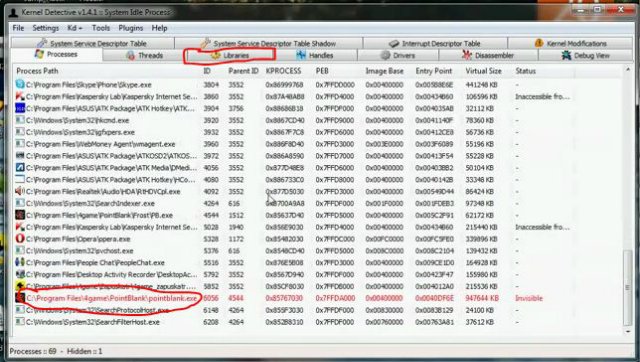Switch to System Service Descriptor Table tab
The width and height of the screenshot is (640, 362).
pyautogui.click(x=93, y=43)
